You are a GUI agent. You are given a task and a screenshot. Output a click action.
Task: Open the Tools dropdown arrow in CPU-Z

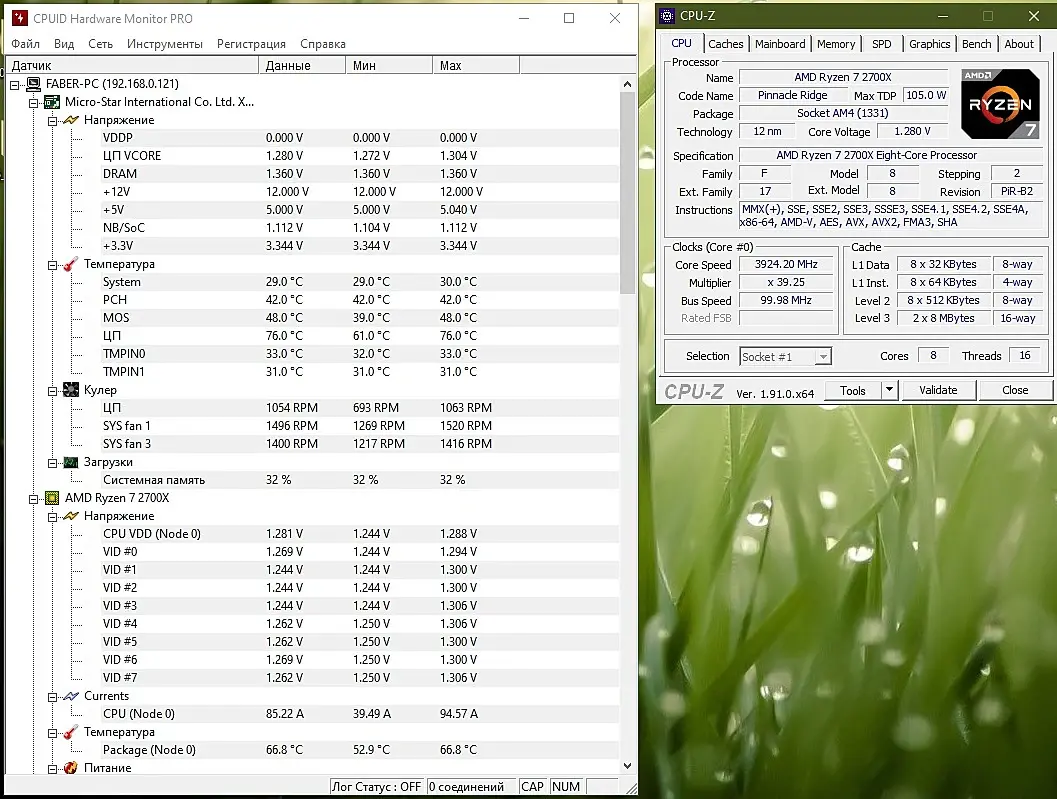coord(889,390)
